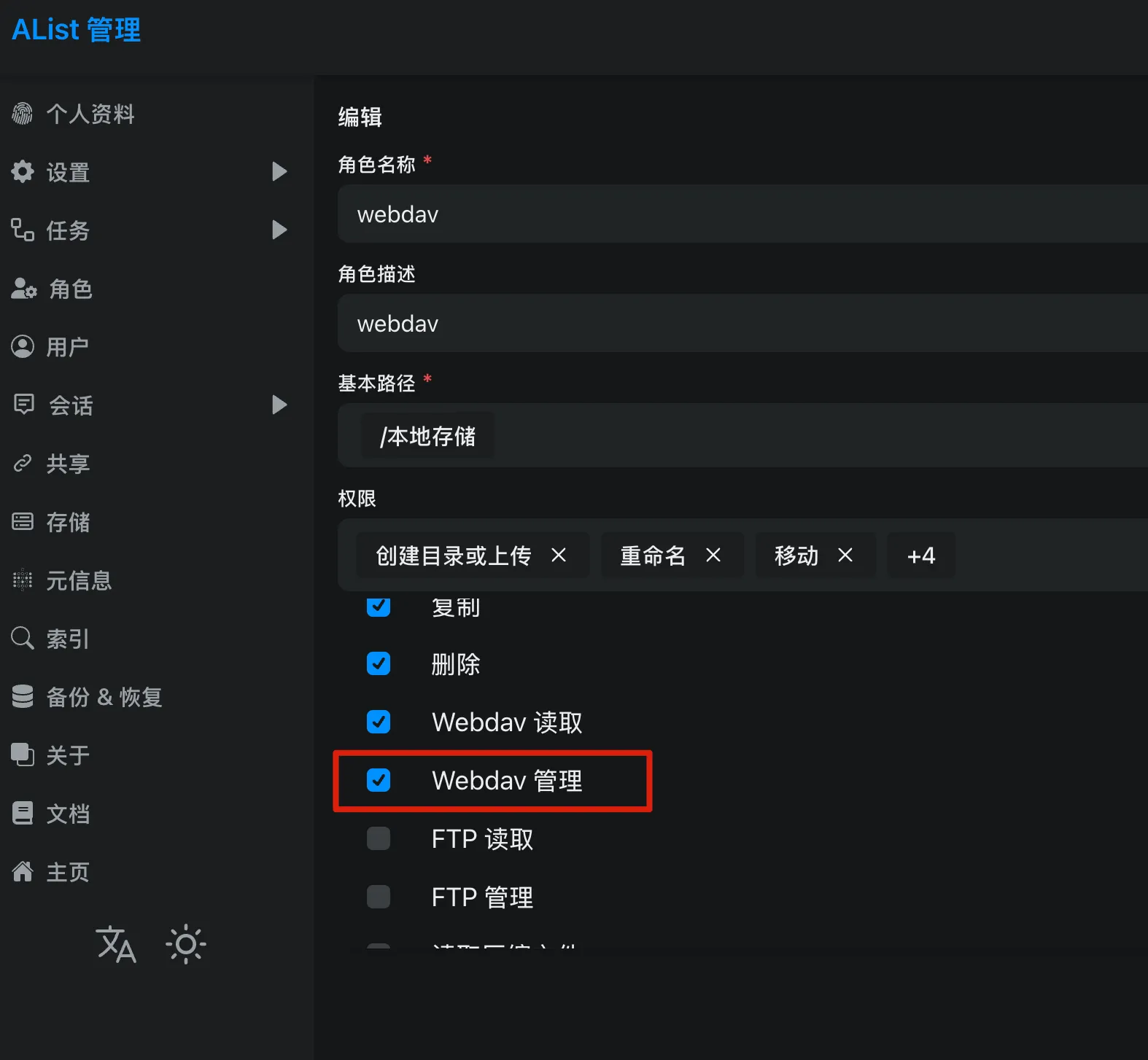
Task: Remove the 重命名 permission tag
Action: click(713, 556)
